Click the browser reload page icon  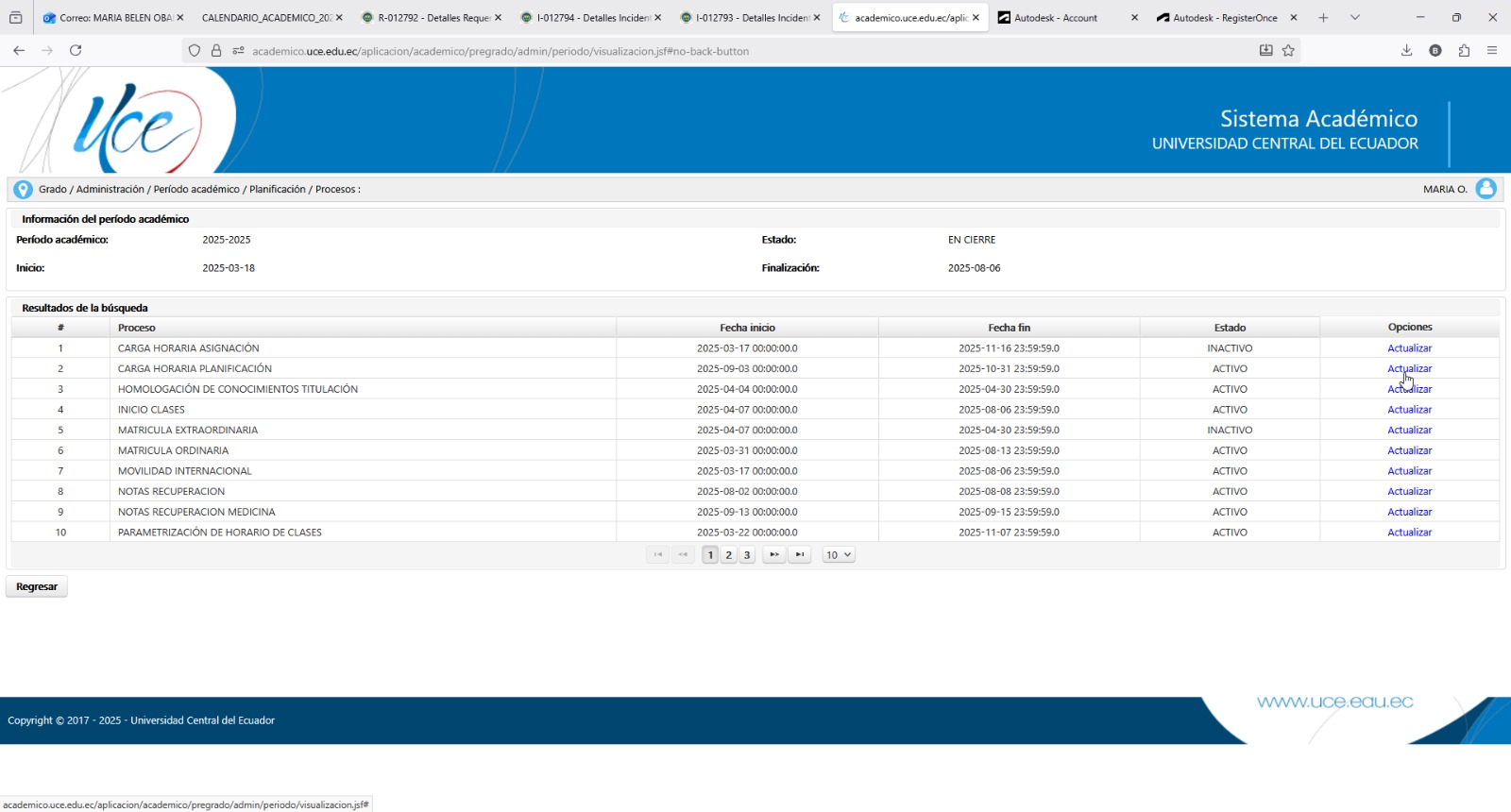click(x=76, y=50)
